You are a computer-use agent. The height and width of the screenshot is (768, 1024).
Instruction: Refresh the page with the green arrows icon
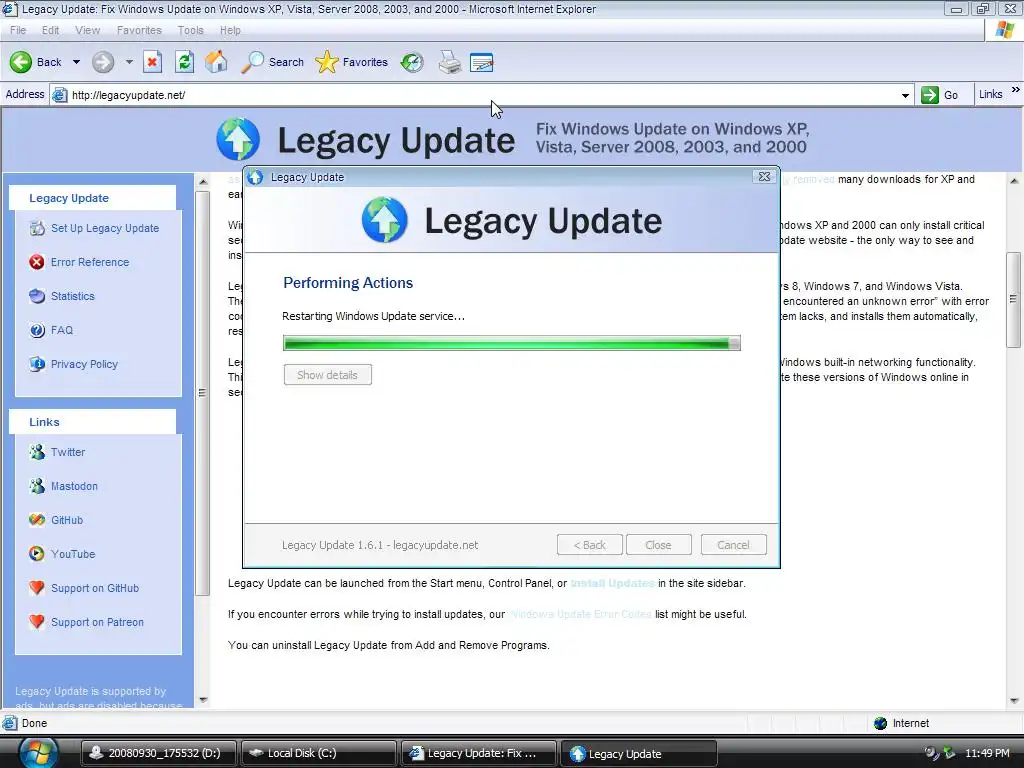184,62
